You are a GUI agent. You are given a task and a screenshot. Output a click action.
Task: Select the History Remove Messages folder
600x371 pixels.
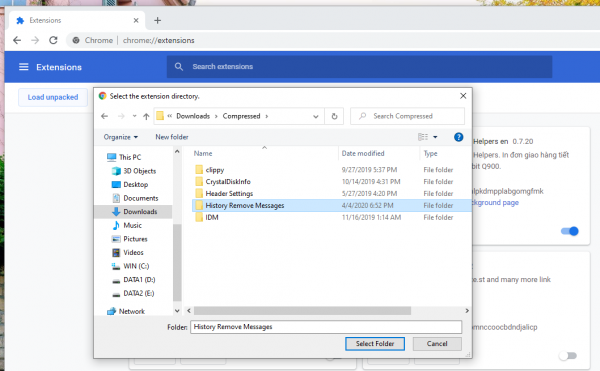pyautogui.click(x=331, y=205)
